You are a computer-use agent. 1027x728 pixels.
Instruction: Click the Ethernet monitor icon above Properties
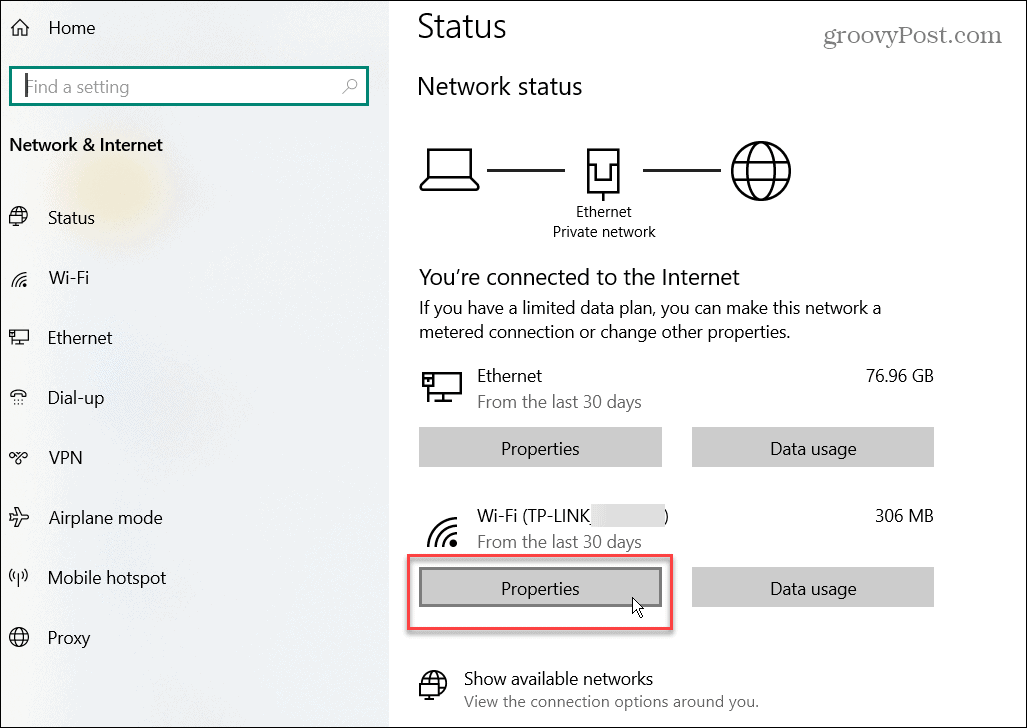click(440, 387)
